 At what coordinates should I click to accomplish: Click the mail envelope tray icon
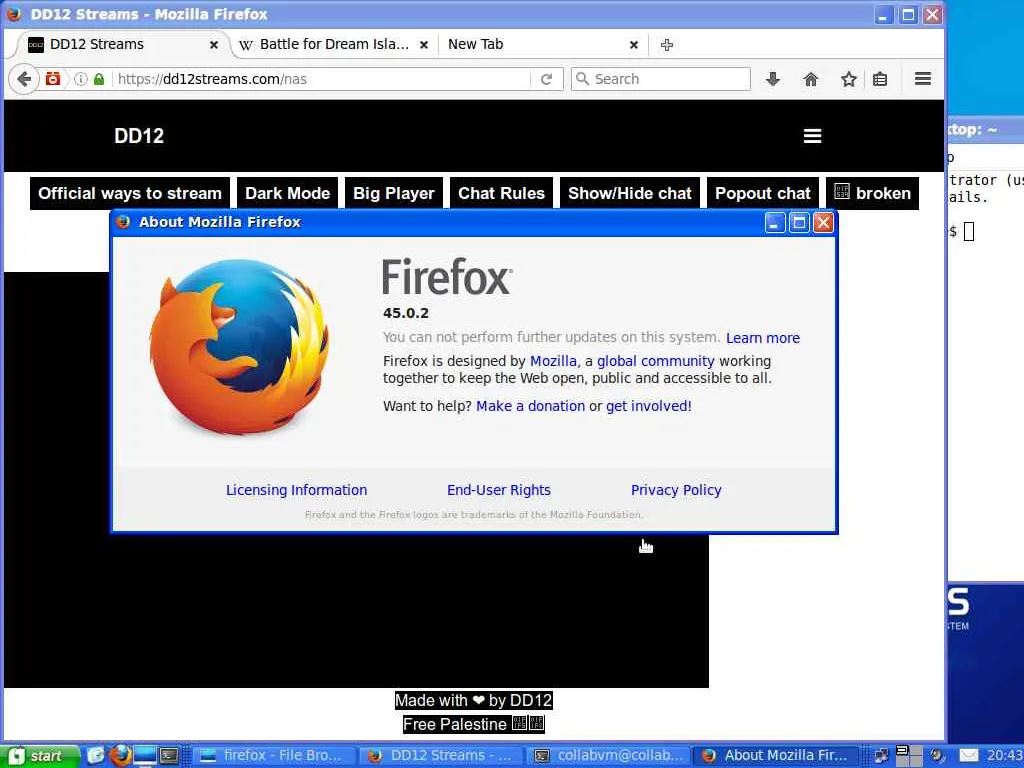pos(969,756)
